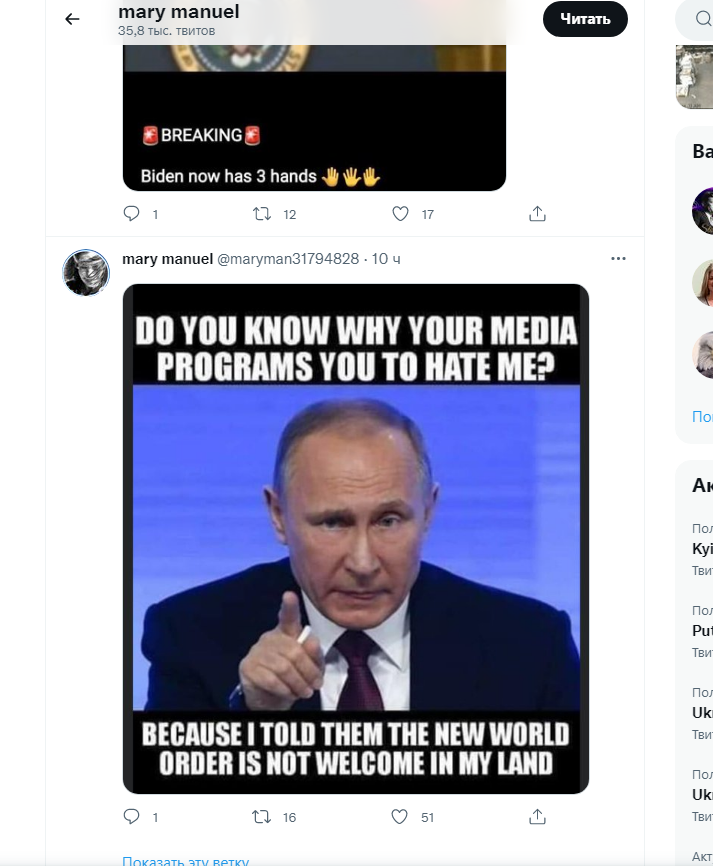Open the Put trending topic in sidebar
The image size is (713, 866).
pyautogui.click(x=702, y=631)
